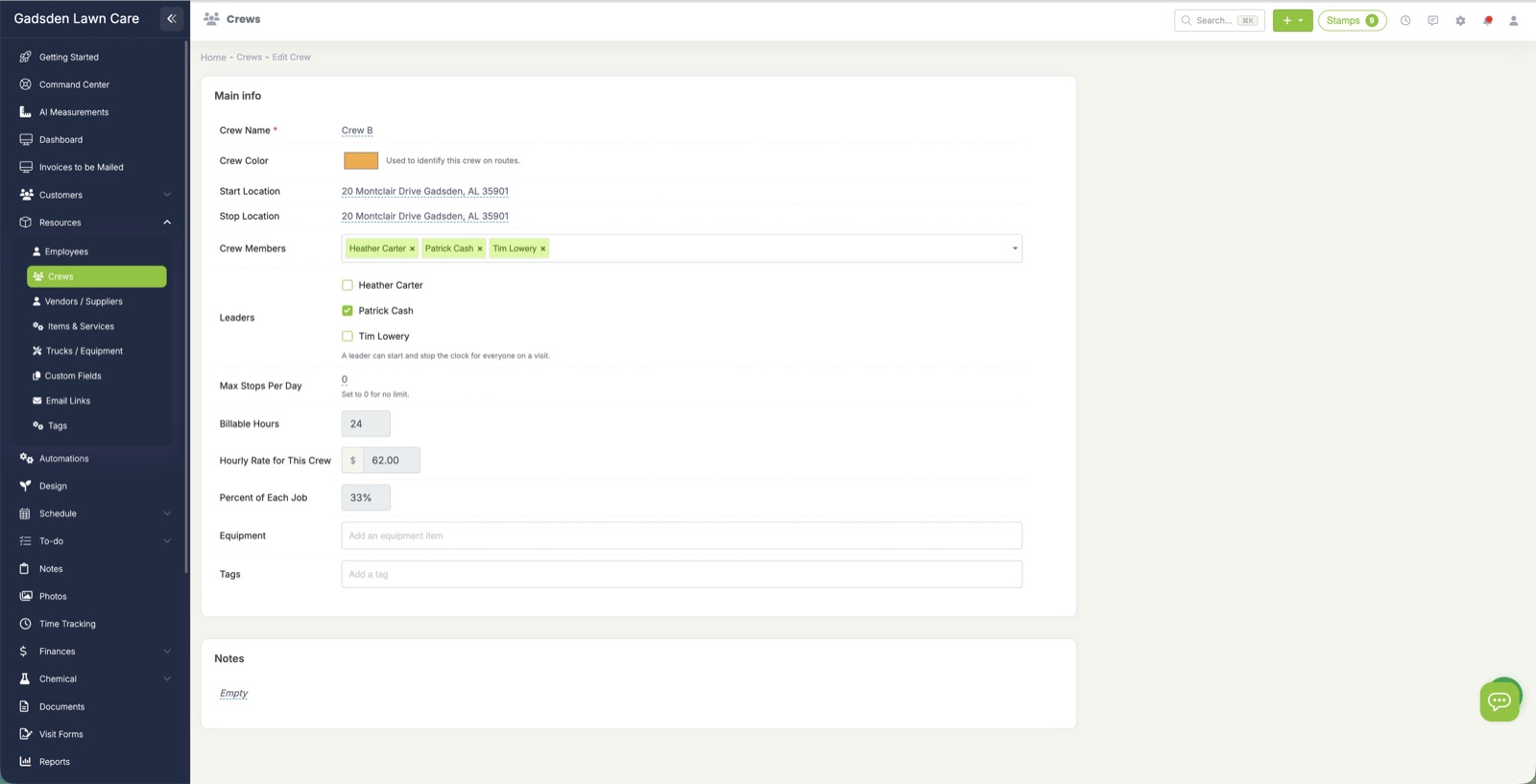This screenshot has width=1536, height=784.
Task: Click the Billable Hours field
Action: click(366, 424)
